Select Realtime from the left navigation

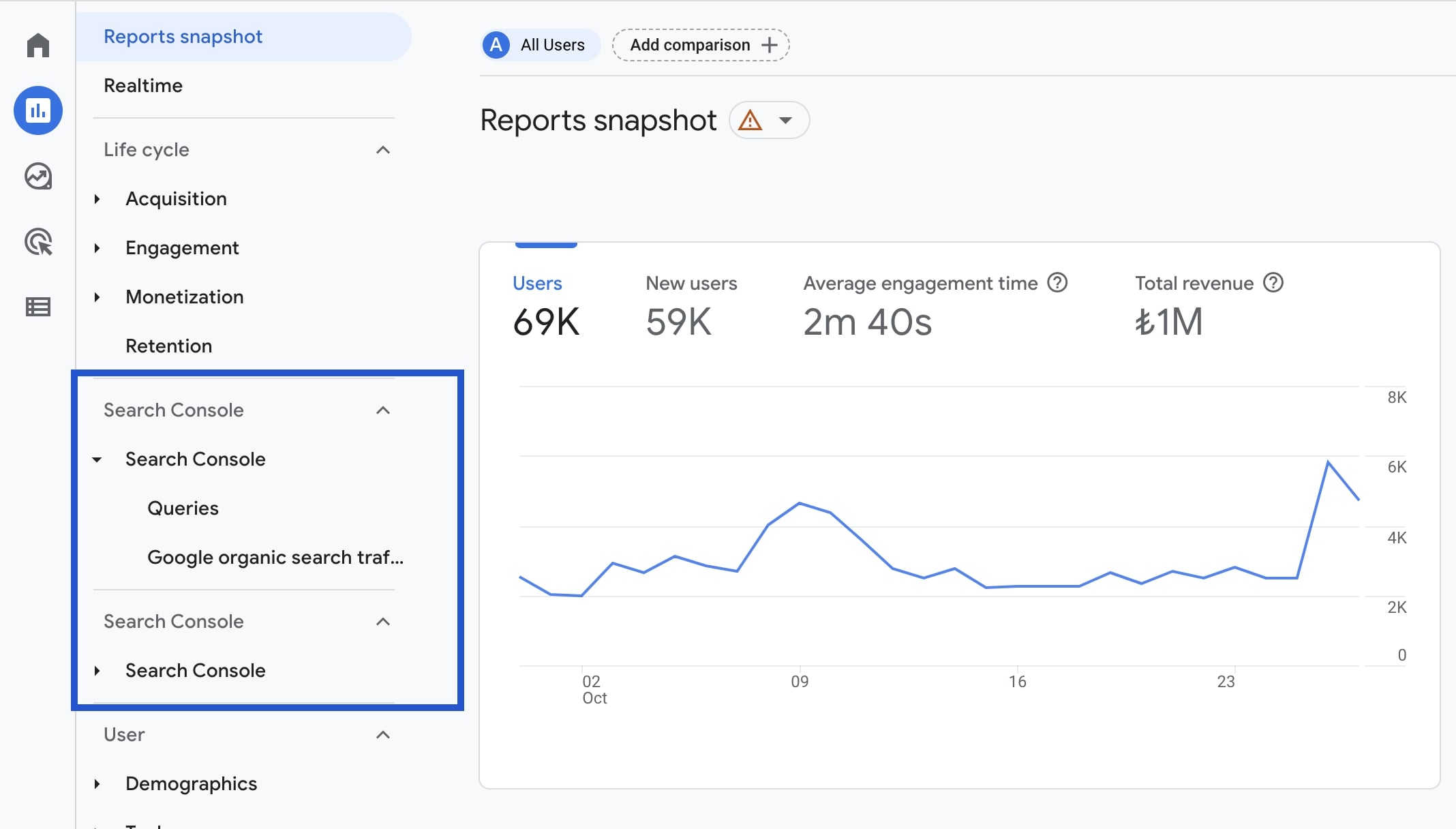pos(143,85)
